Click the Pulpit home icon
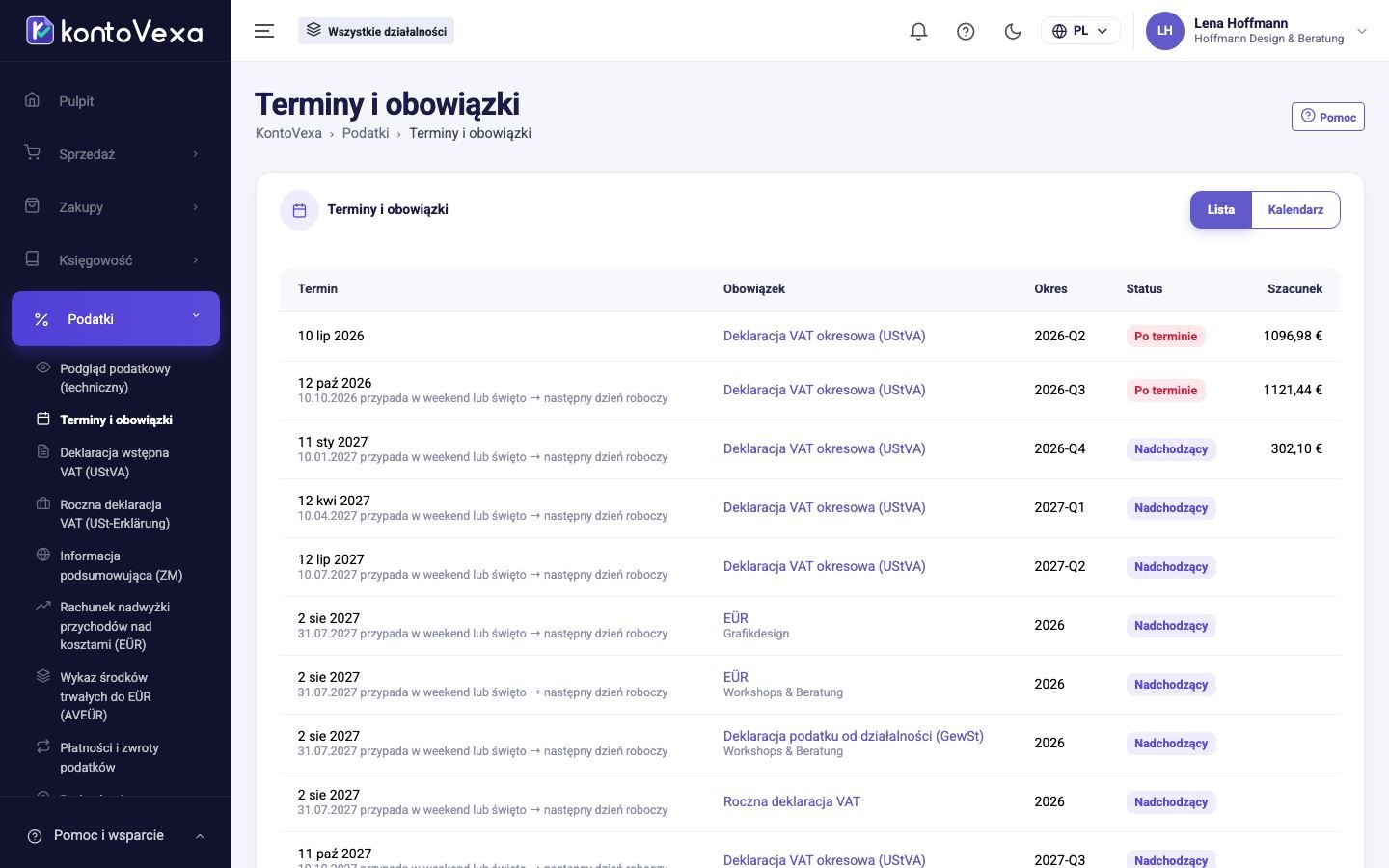Viewport: 1389px width, 868px height. click(32, 100)
